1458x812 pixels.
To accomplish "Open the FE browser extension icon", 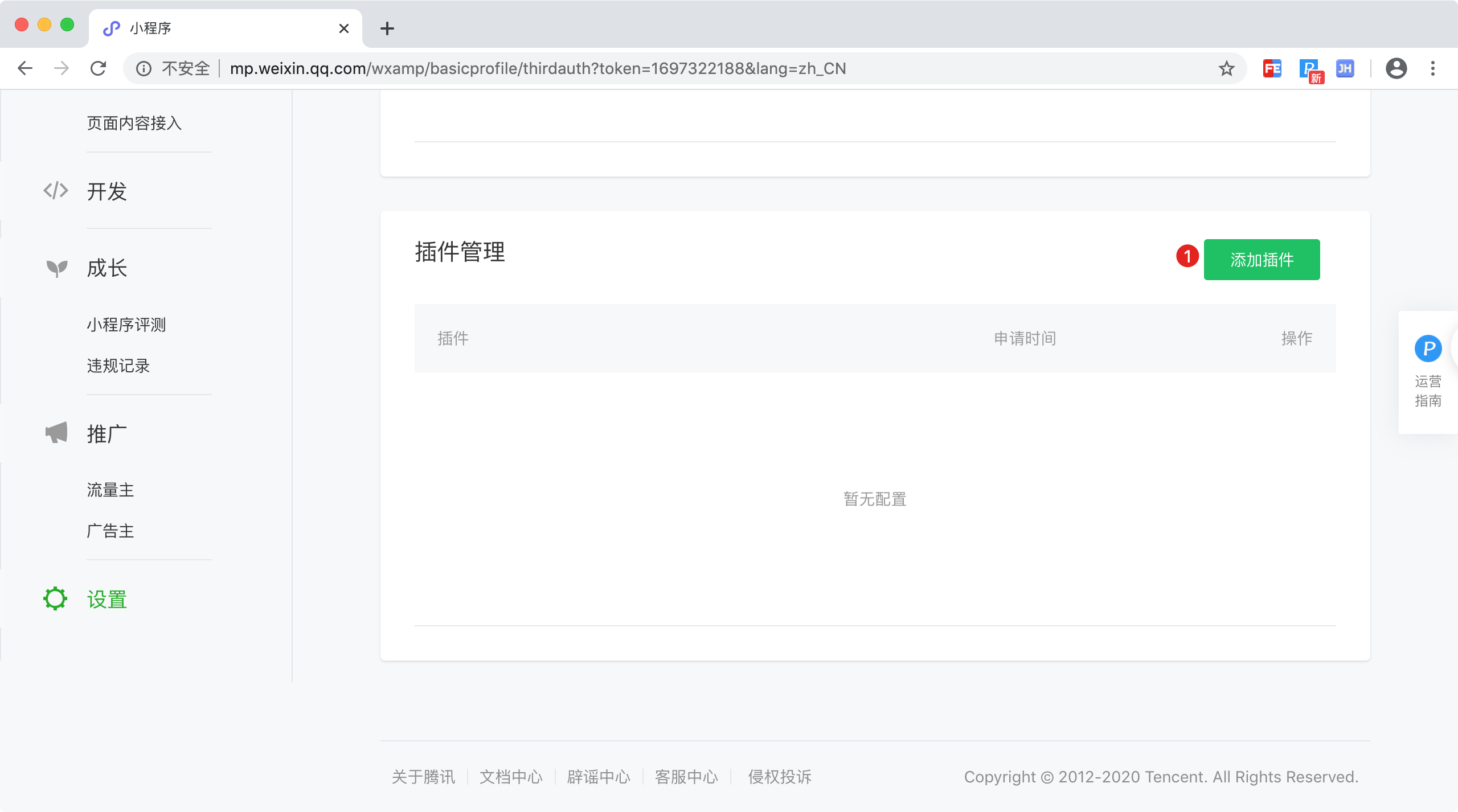I will click(1272, 69).
